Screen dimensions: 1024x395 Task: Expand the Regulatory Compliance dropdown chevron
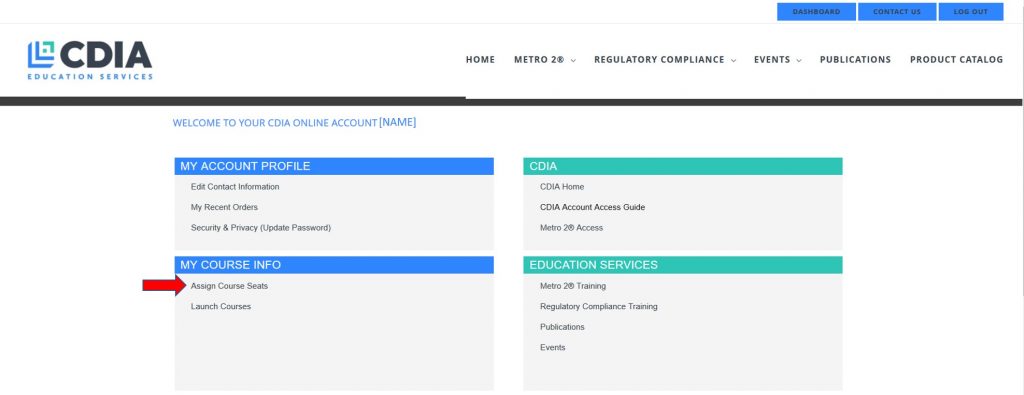pos(733,60)
